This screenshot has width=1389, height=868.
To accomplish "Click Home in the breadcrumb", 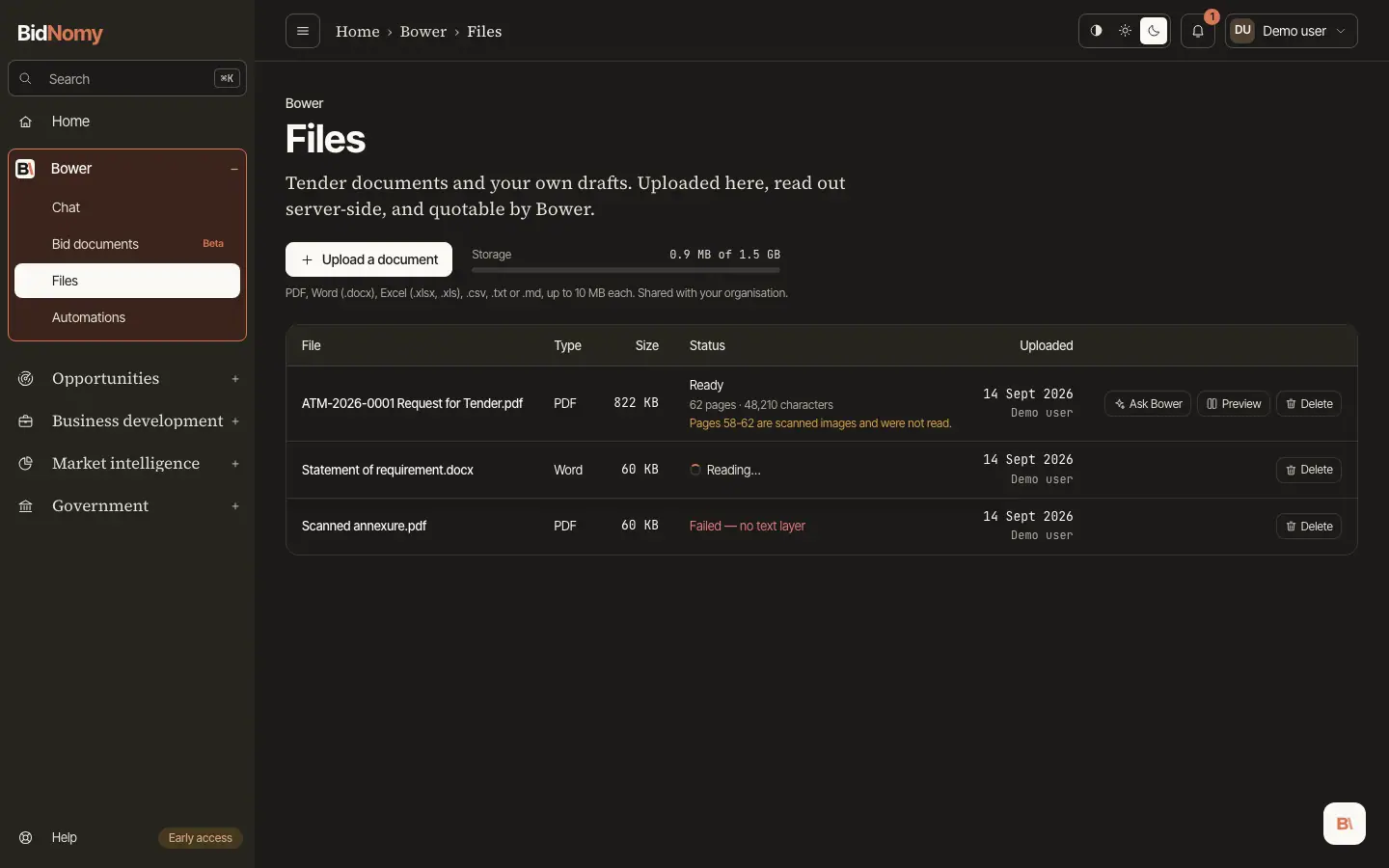I will pyautogui.click(x=358, y=32).
